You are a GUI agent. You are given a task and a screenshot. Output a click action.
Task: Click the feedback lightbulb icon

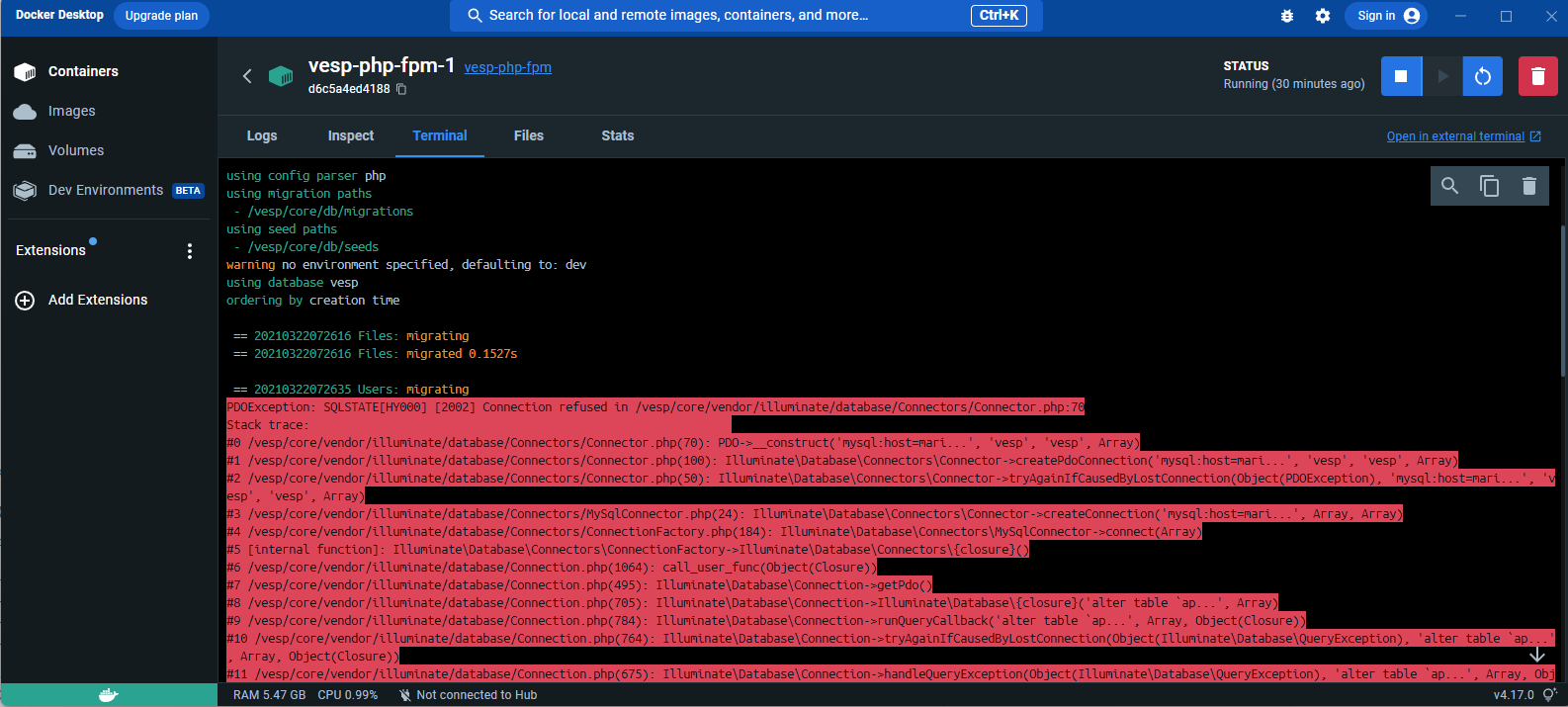point(1550,695)
